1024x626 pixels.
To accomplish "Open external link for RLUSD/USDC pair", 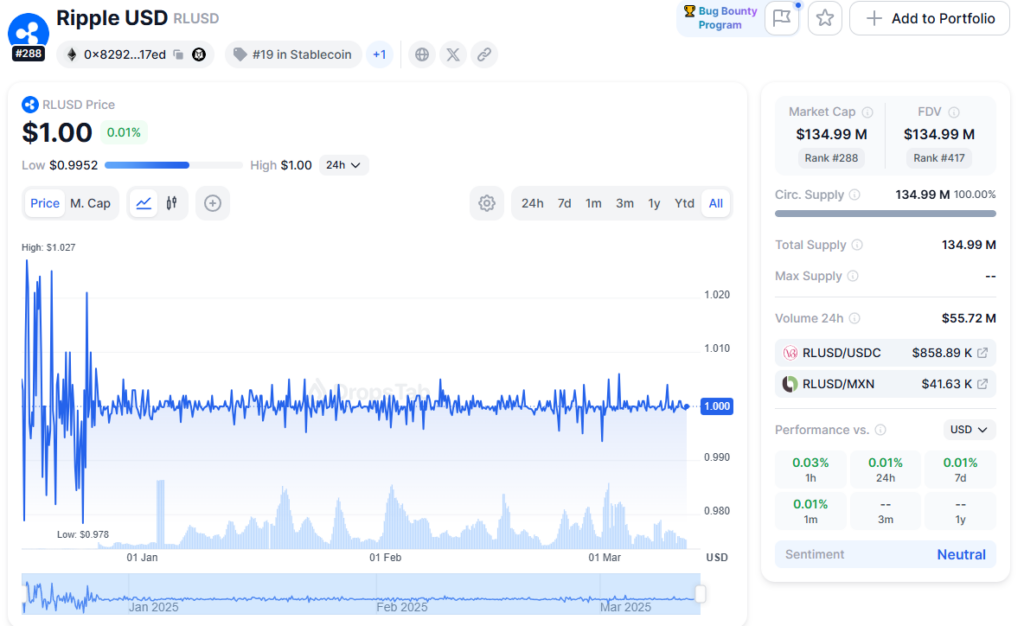I will (982, 353).
